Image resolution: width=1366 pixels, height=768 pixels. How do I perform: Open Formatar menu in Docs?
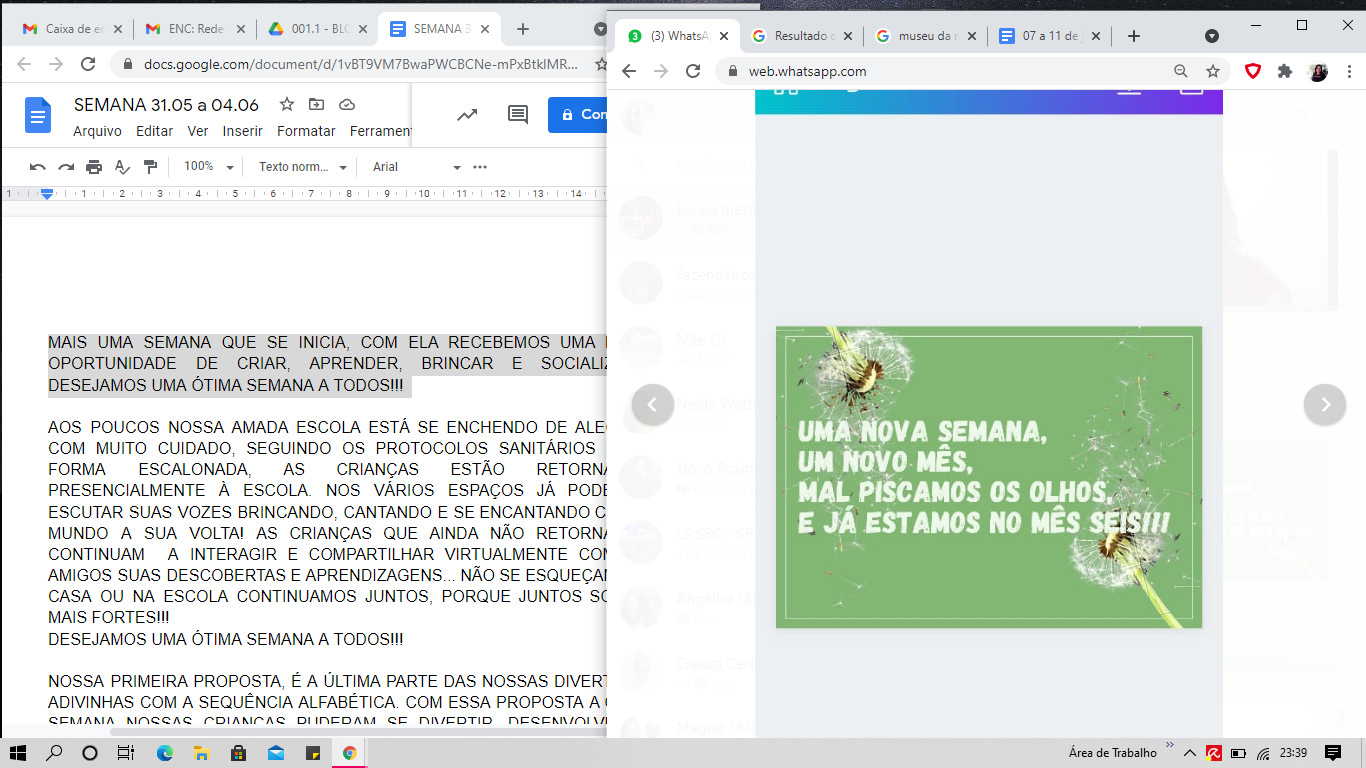coord(306,131)
